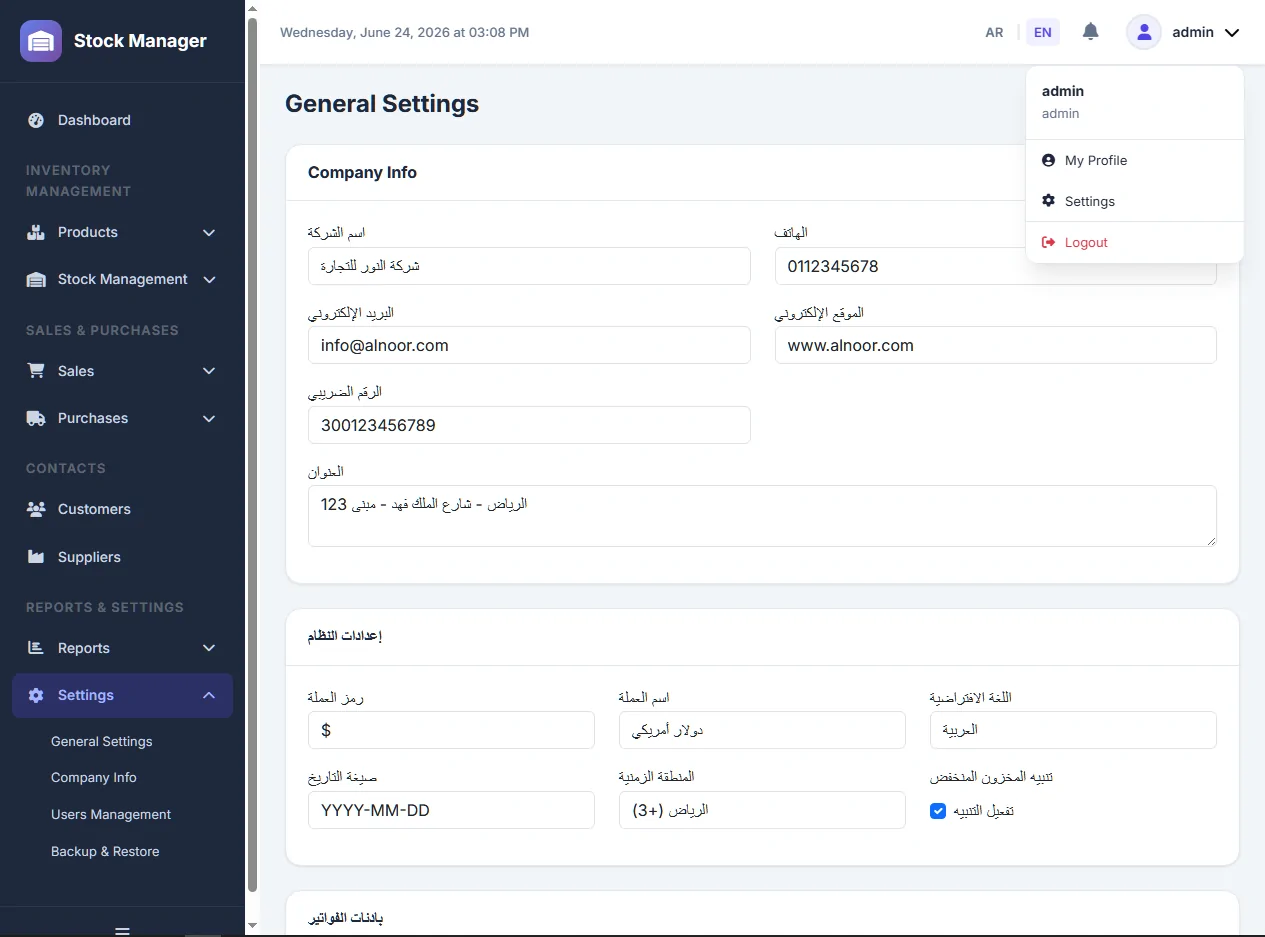Viewport: 1265px width, 937px height.
Task: Click the Stock Management warehouse icon
Action: point(36,280)
